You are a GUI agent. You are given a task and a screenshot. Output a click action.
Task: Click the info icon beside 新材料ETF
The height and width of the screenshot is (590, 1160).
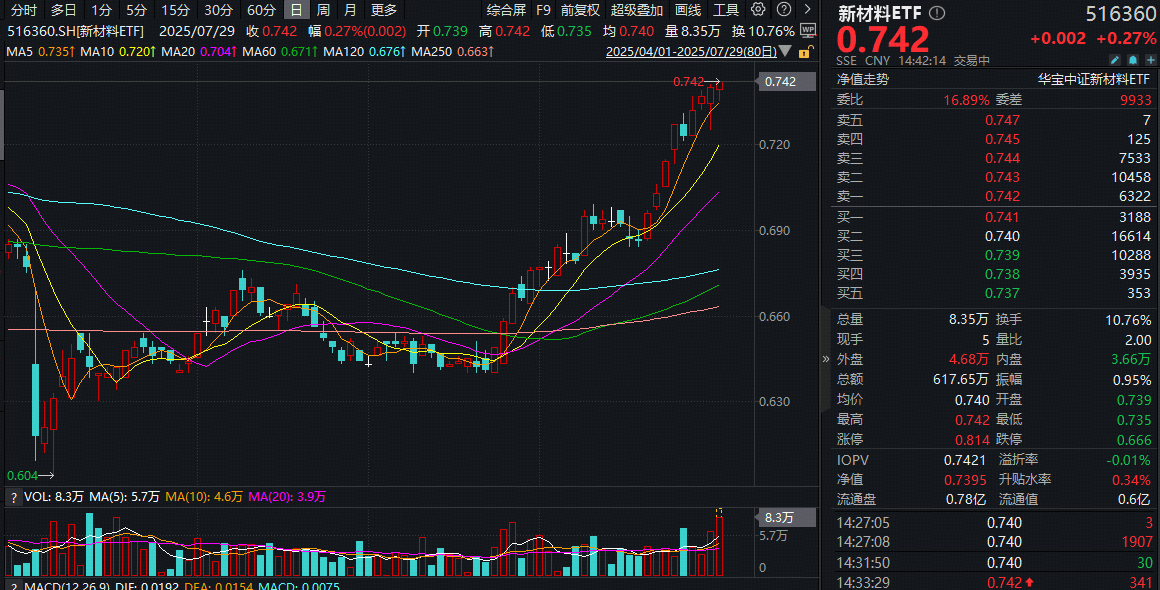pos(937,13)
